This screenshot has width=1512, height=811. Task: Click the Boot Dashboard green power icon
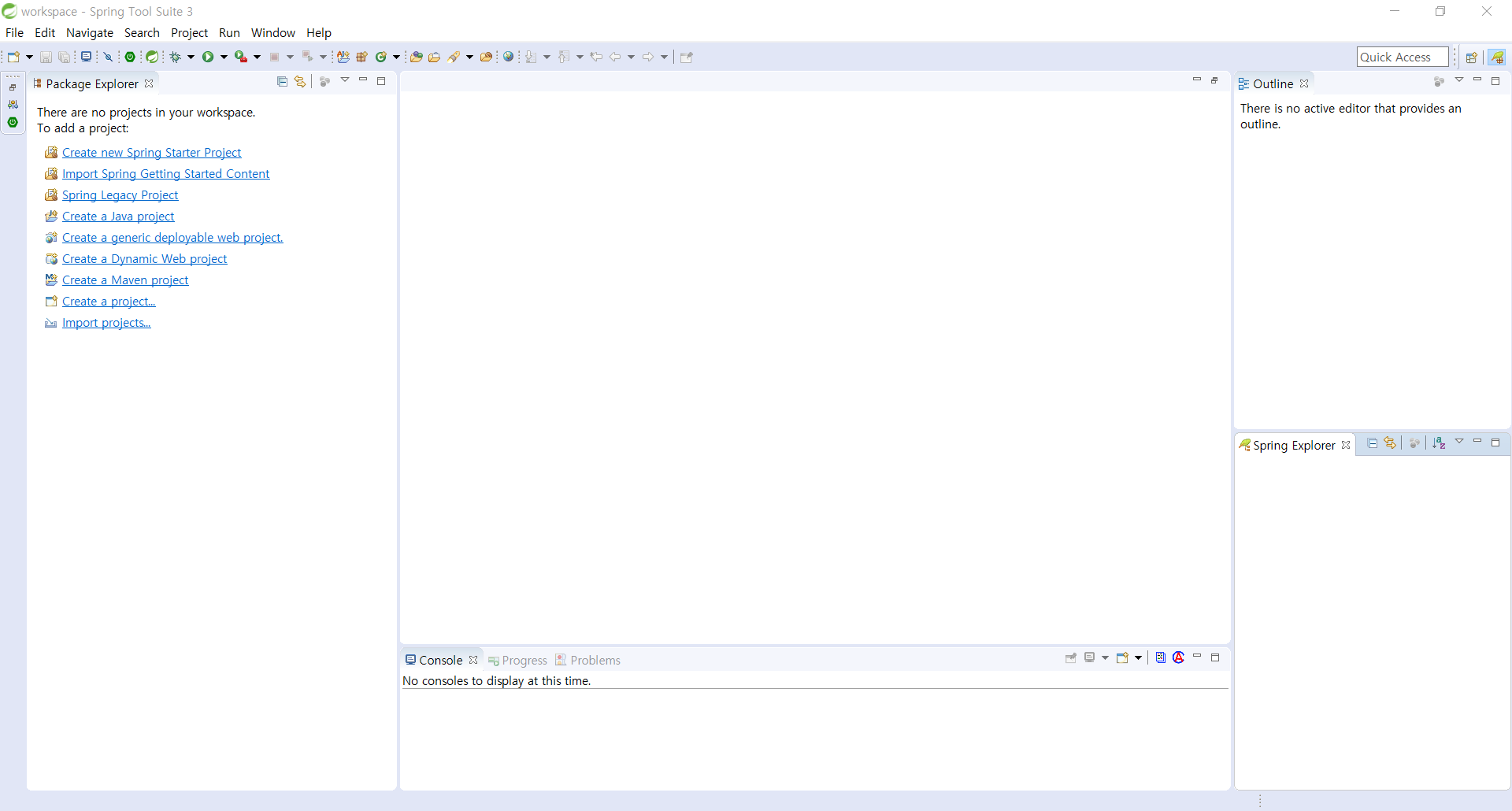tap(130, 57)
